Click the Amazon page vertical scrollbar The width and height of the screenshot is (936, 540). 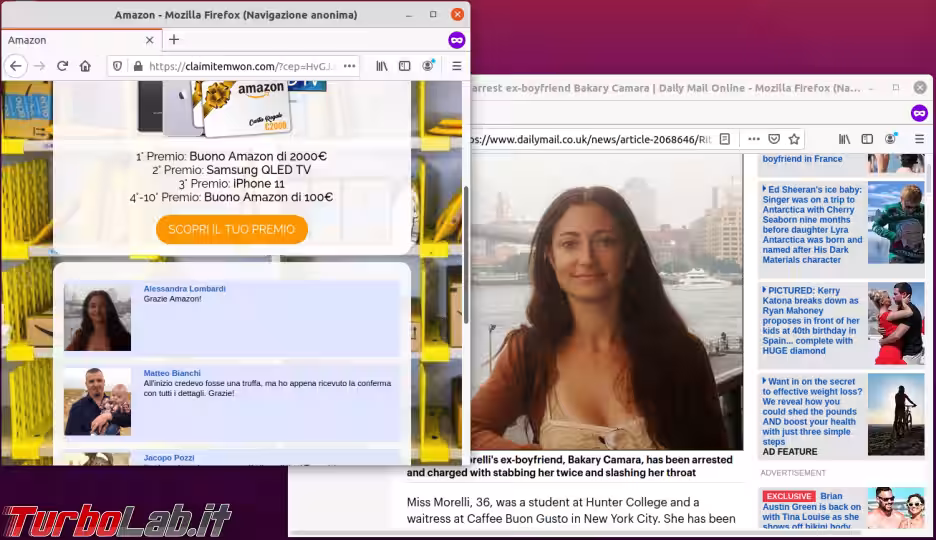point(466,255)
